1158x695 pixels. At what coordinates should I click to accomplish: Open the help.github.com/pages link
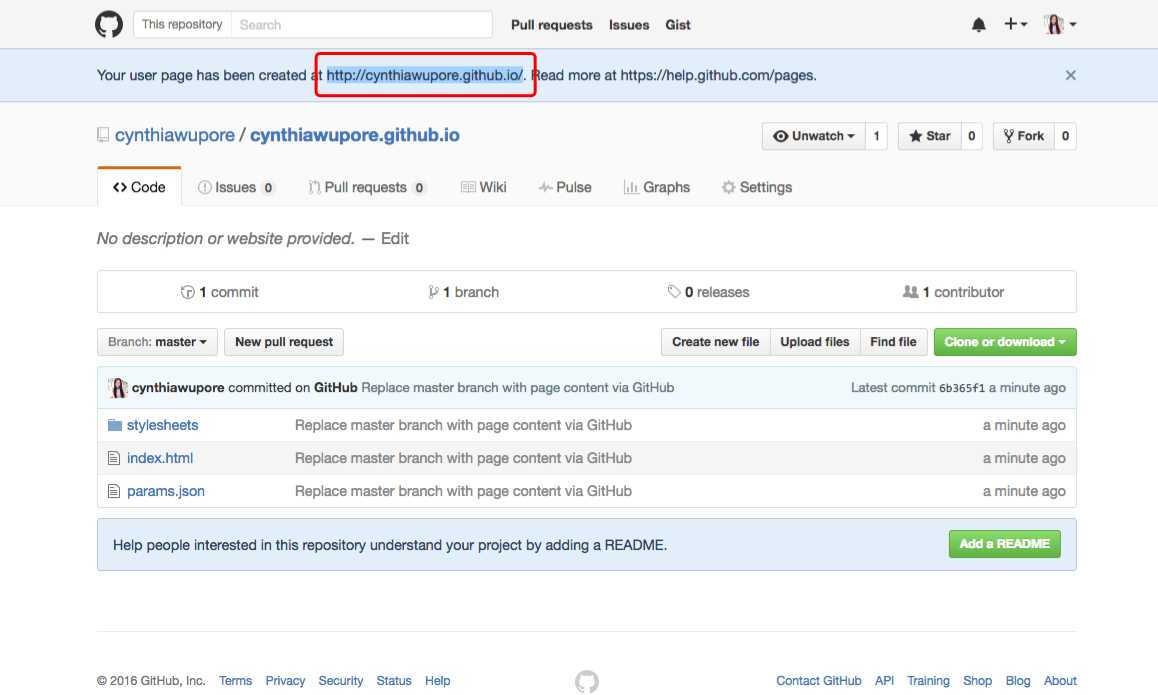(717, 75)
